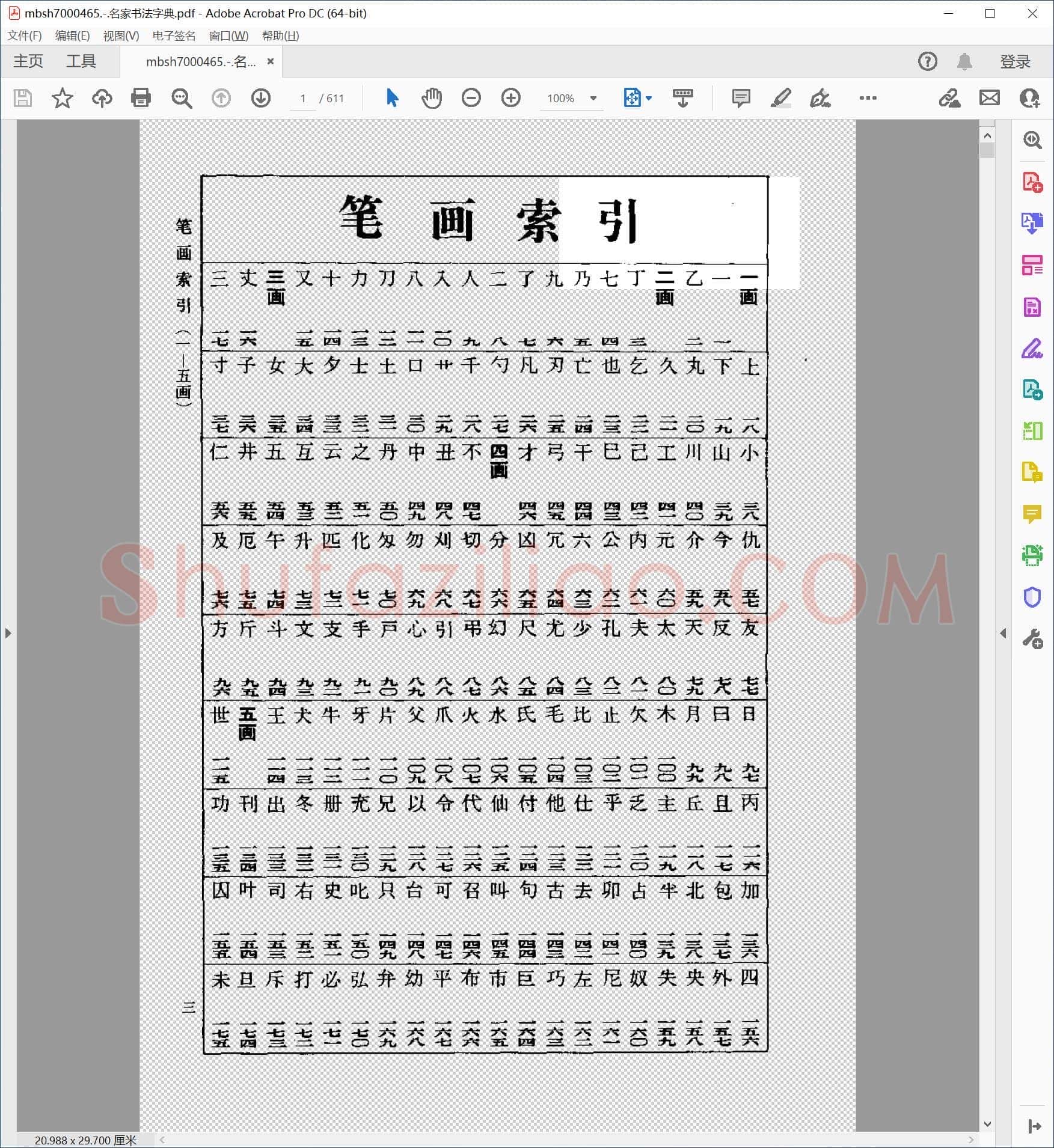
Task: Go to next page arrow
Action: tap(261, 98)
